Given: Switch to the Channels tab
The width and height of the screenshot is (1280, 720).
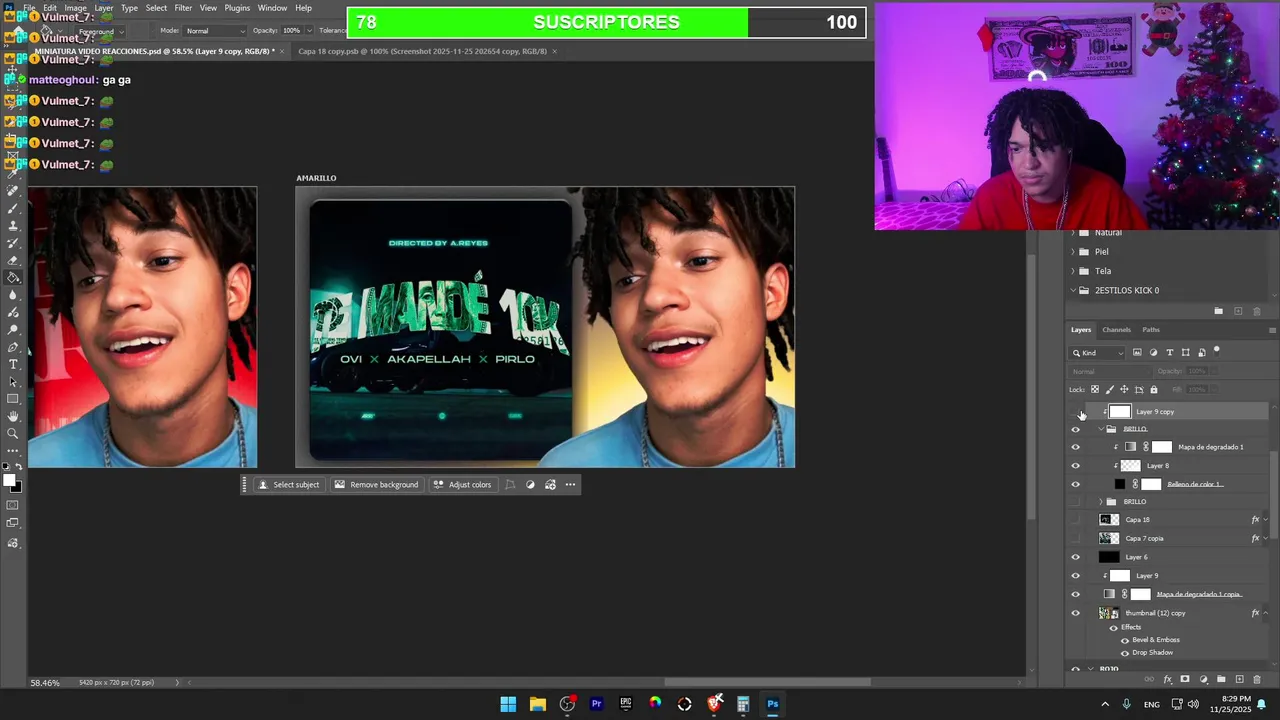Looking at the screenshot, I should (x=1116, y=330).
